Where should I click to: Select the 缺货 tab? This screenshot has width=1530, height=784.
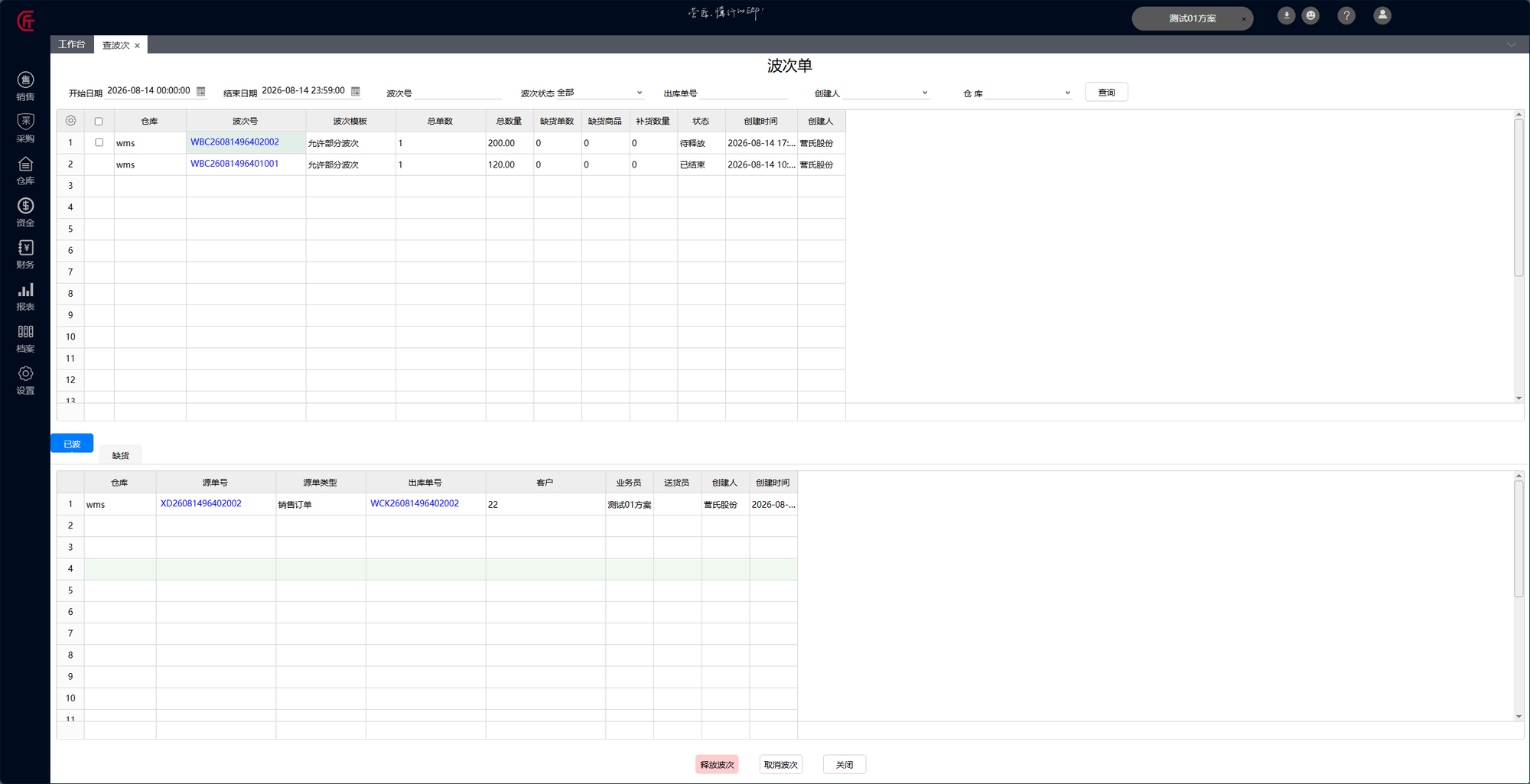(x=121, y=455)
